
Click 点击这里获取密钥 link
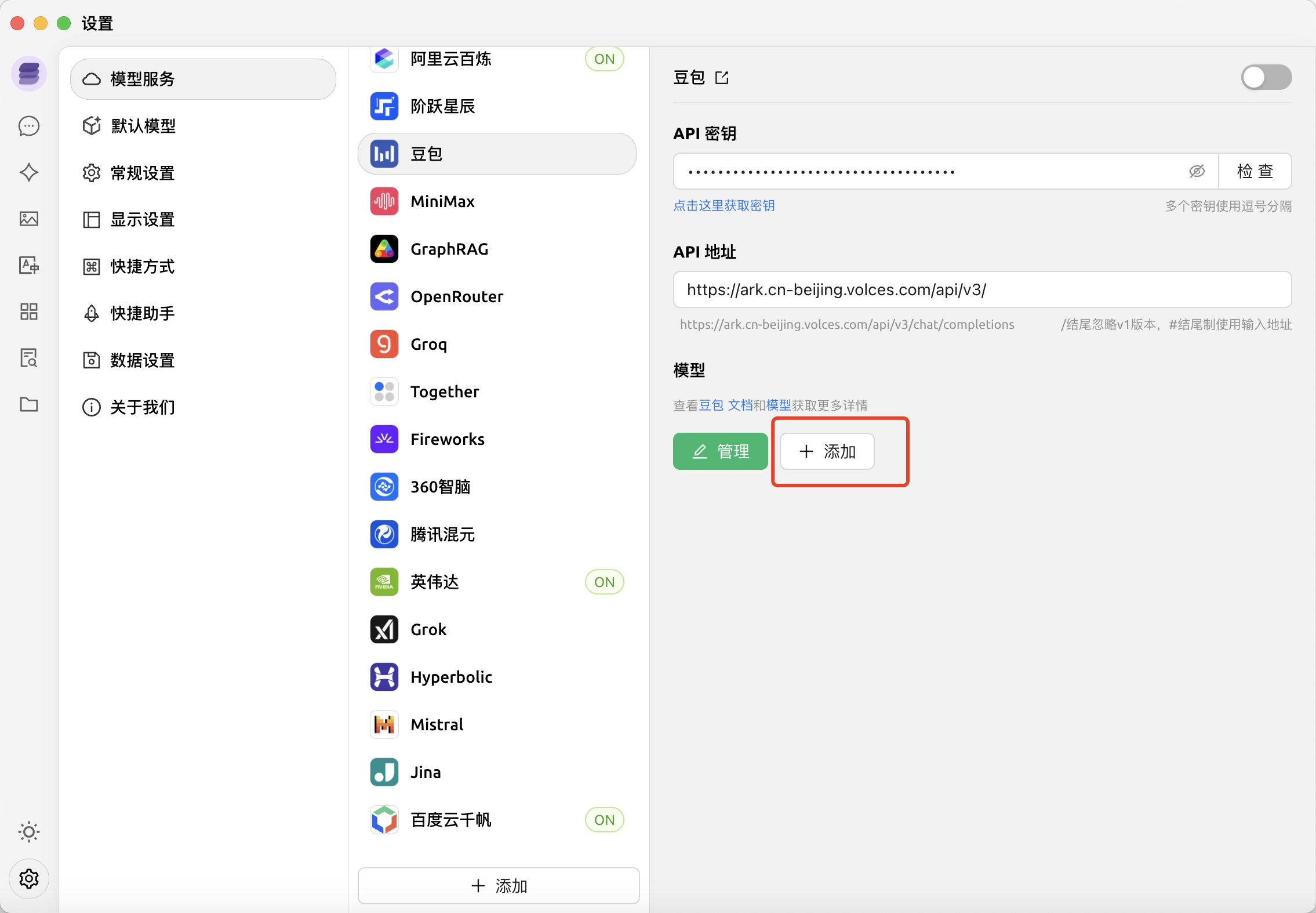[x=724, y=206]
